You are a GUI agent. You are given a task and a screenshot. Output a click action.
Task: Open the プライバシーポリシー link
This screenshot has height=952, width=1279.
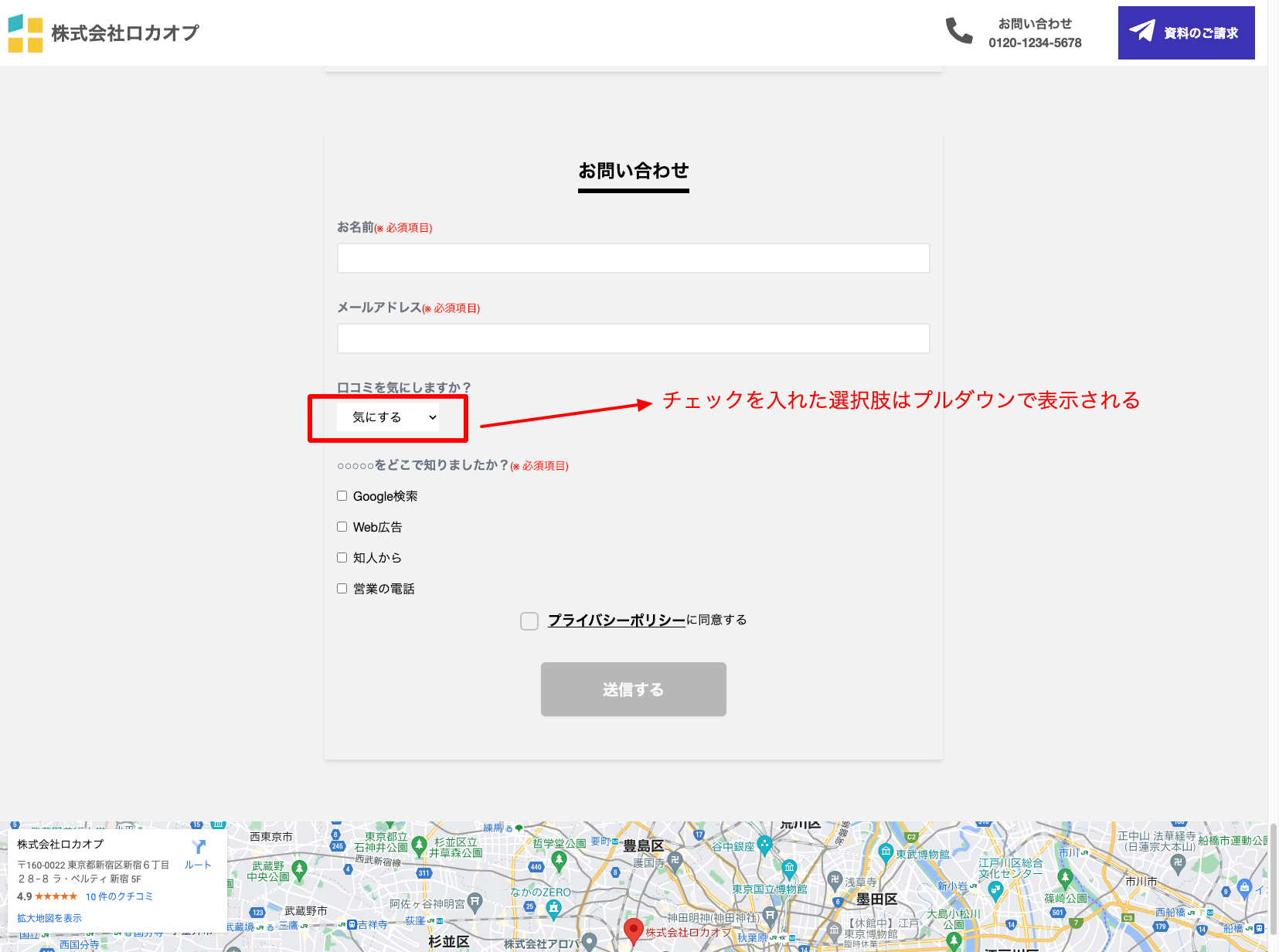pyautogui.click(x=617, y=620)
